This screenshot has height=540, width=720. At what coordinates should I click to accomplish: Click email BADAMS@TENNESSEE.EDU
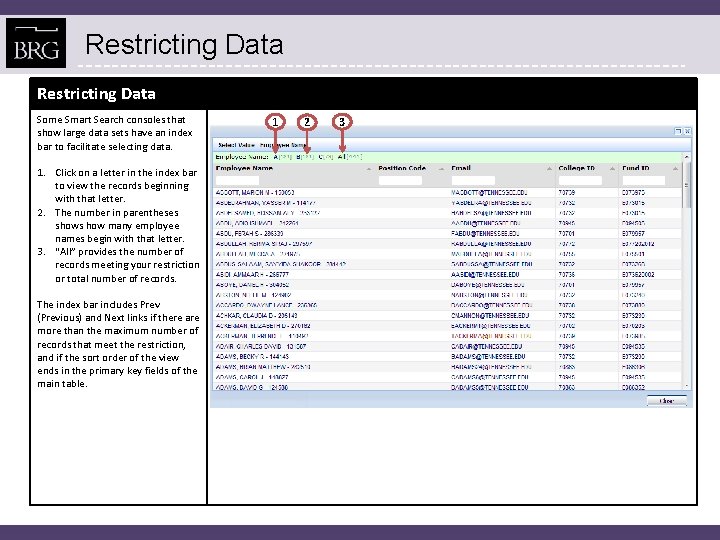tap(488, 357)
